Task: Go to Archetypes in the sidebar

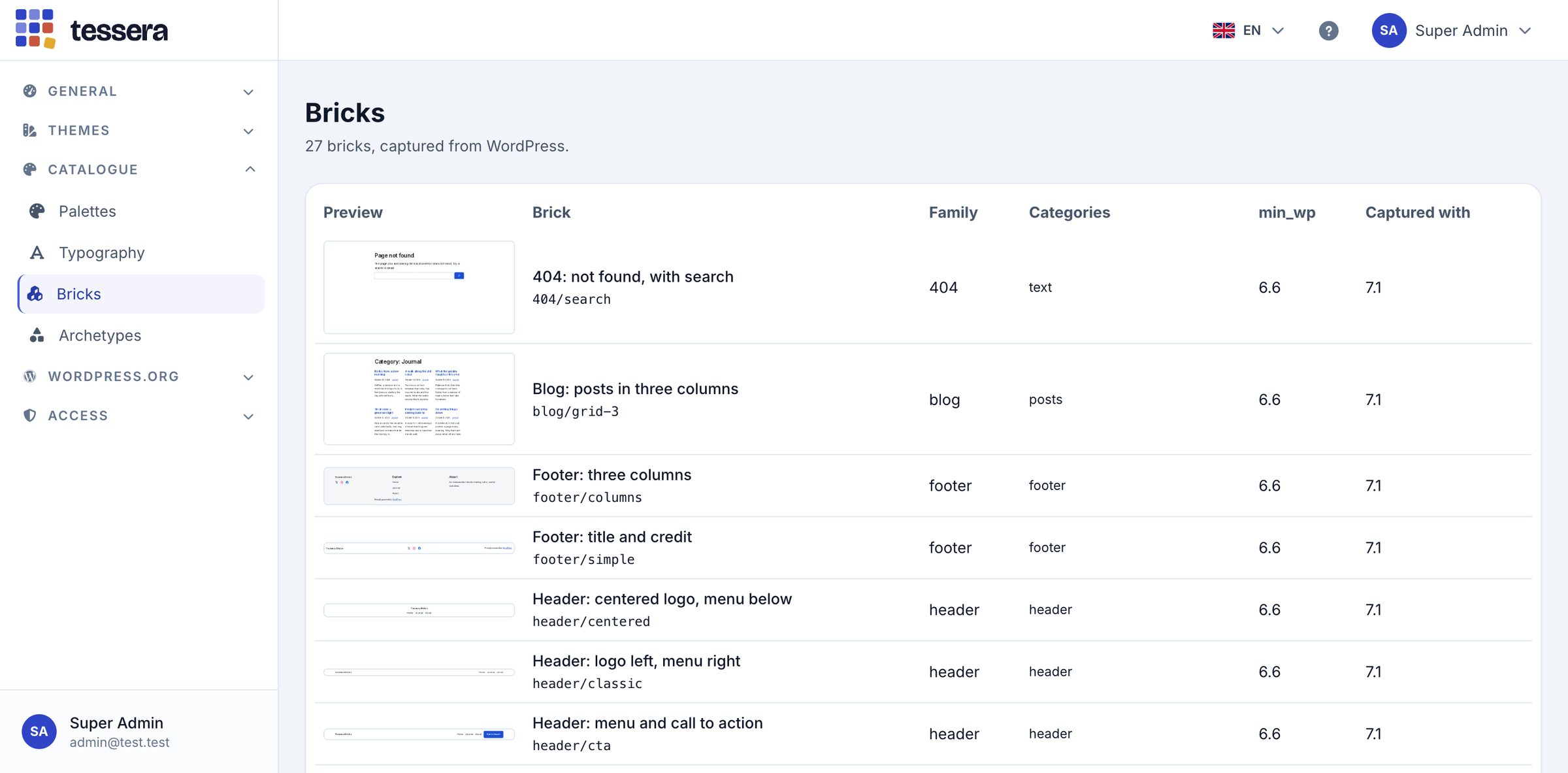Action: pos(141,335)
